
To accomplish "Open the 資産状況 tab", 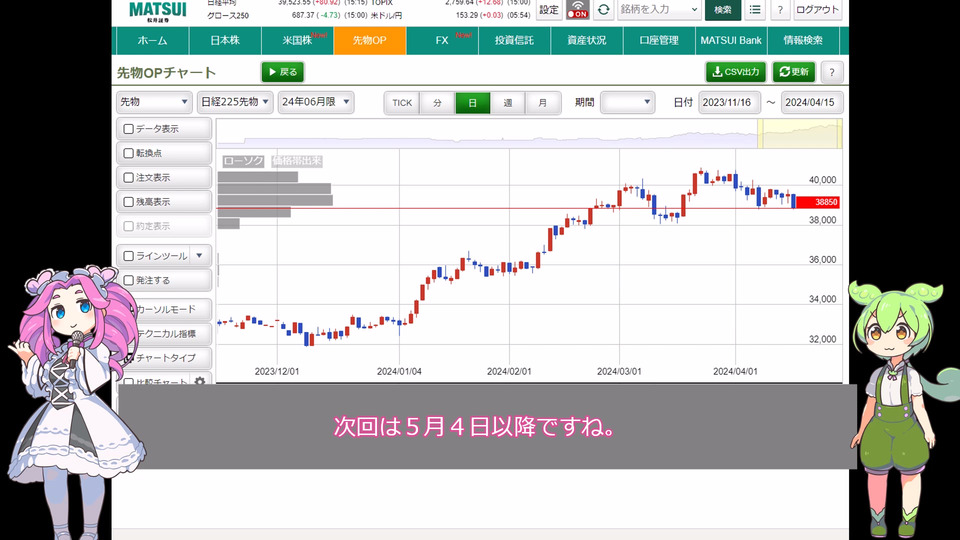I will point(587,40).
